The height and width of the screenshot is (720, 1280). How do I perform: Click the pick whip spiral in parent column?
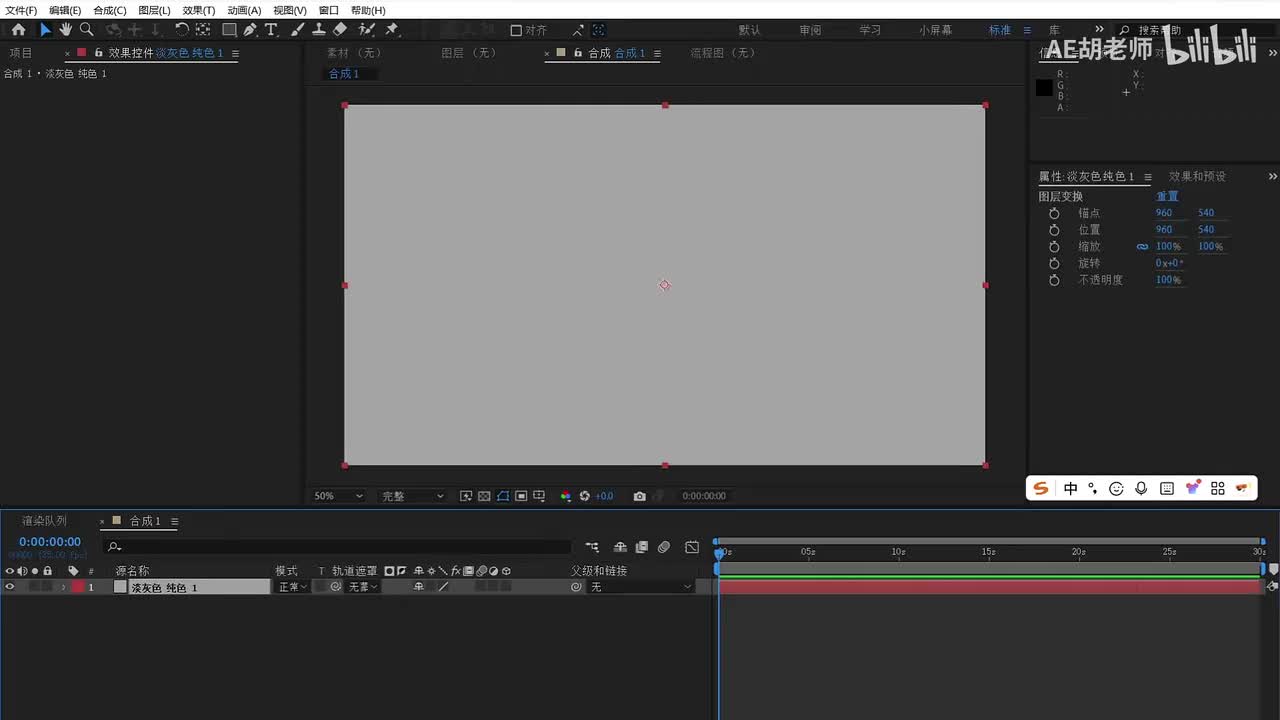[x=576, y=587]
